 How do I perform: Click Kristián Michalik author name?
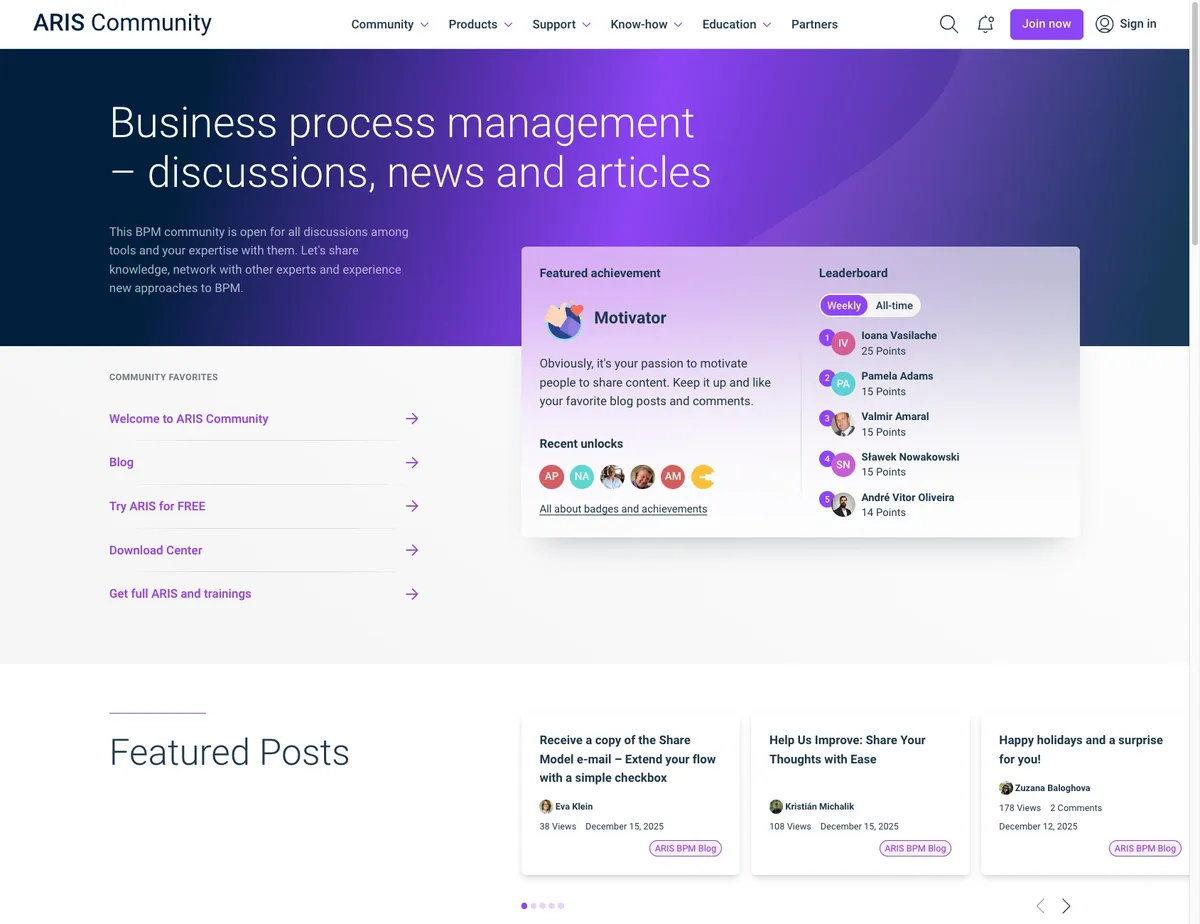tap(819, 807)
